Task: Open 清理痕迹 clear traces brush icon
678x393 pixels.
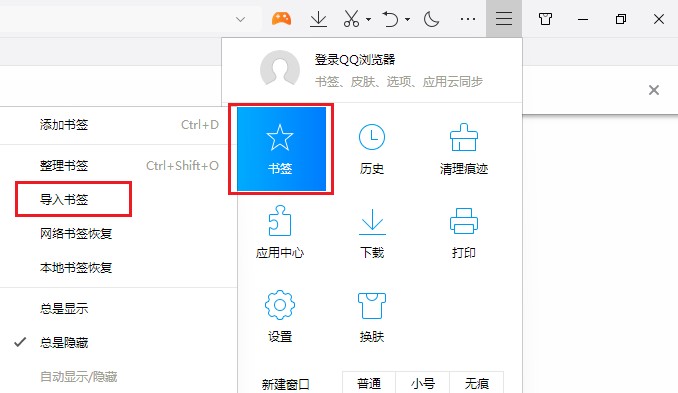Action: point(464,149)
